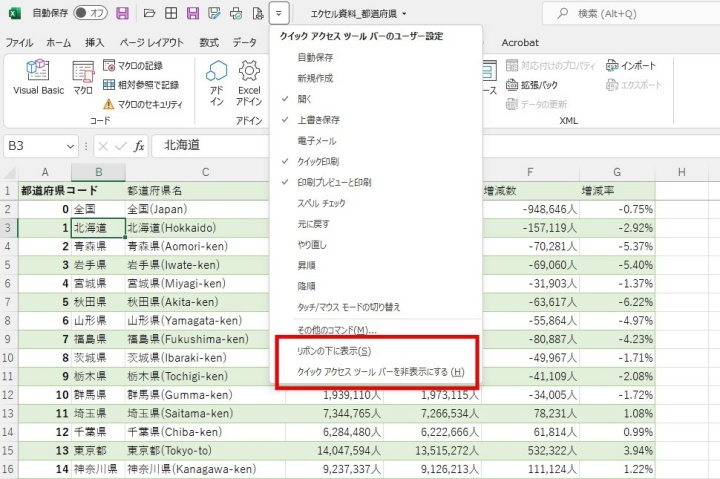The width and height of the screenshot is (720, 479).
Task: Uncheck クイック印刷 in the customize menu
Action: [376, 161]
